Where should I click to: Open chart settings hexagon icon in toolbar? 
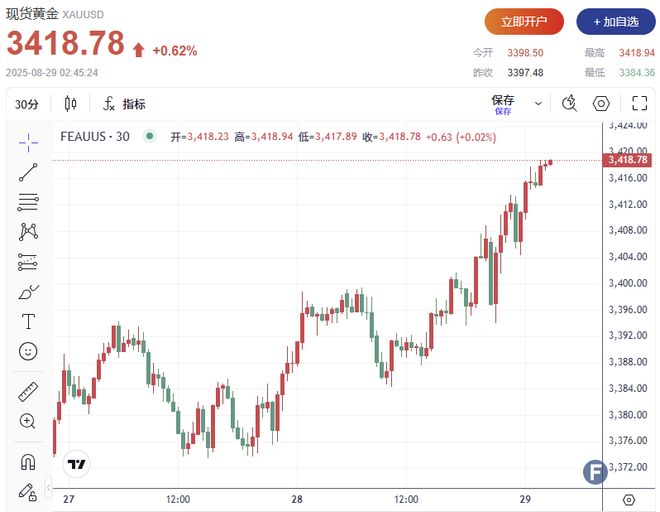click(601, 103)
